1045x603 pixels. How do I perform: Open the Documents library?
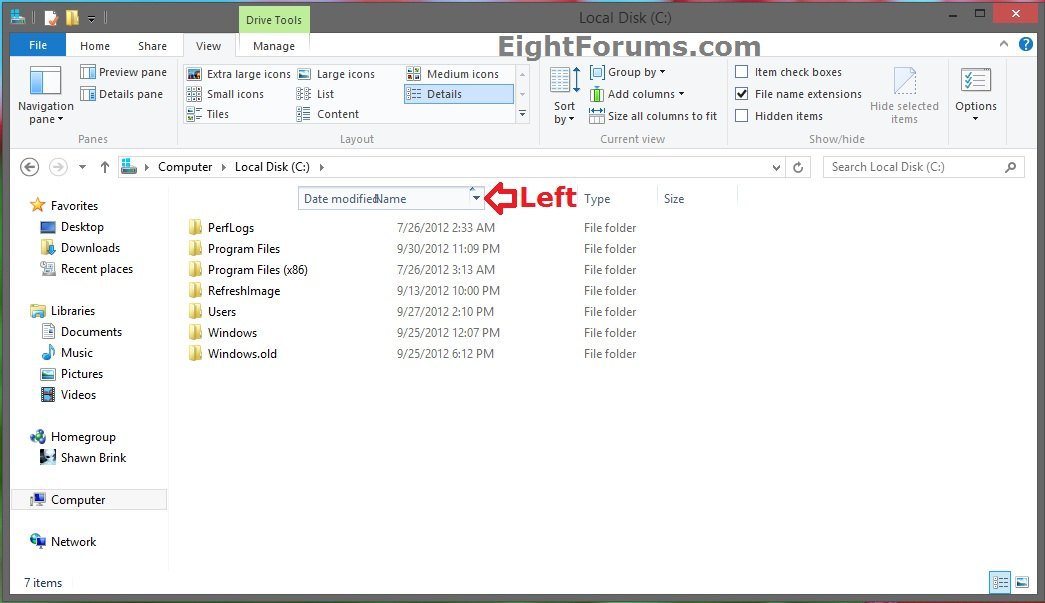point(91,332)
